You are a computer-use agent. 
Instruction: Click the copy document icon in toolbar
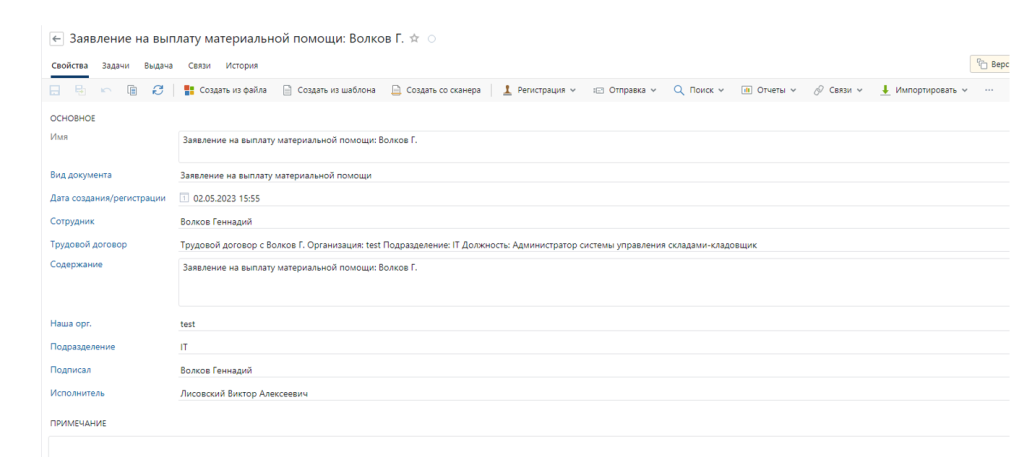tap(132, 91)
